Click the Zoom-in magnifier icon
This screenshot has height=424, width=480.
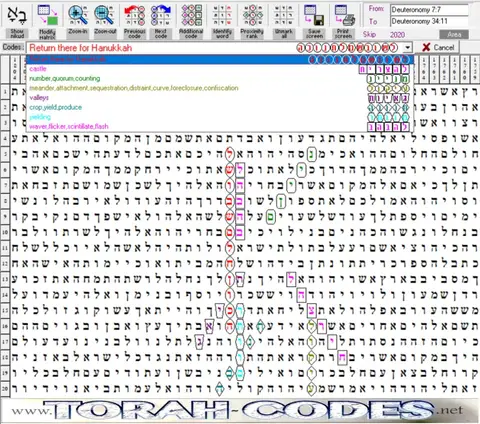click(78, 15)
